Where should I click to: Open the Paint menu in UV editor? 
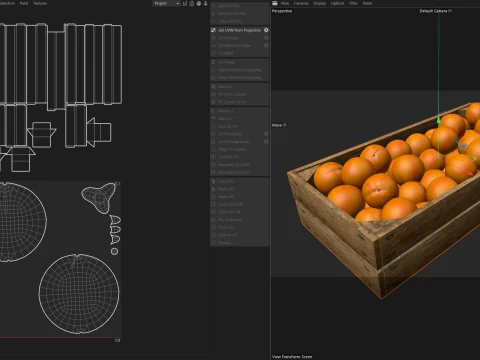[x=24, y=3]
